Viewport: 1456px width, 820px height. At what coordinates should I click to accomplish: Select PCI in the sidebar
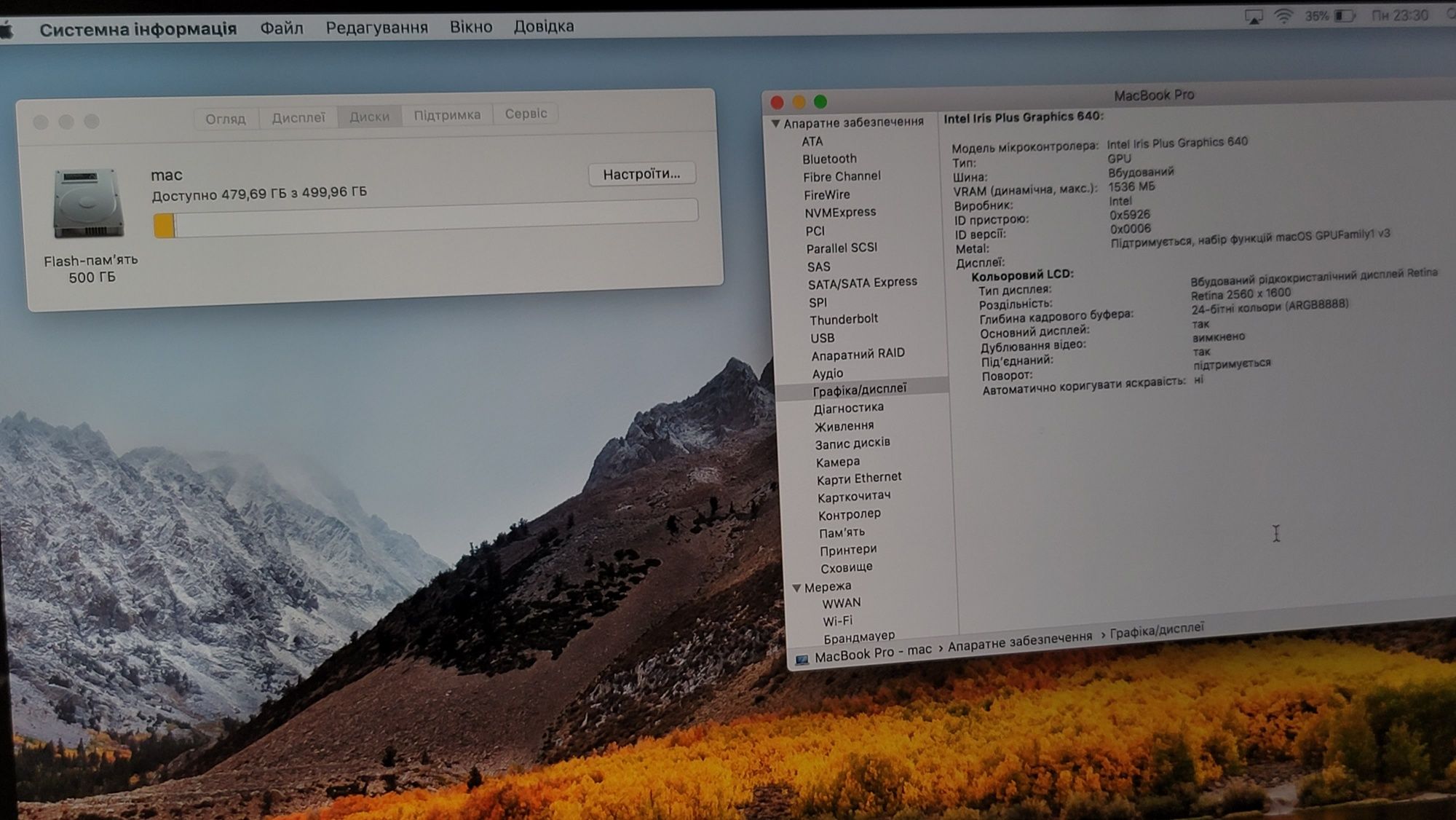815,231
